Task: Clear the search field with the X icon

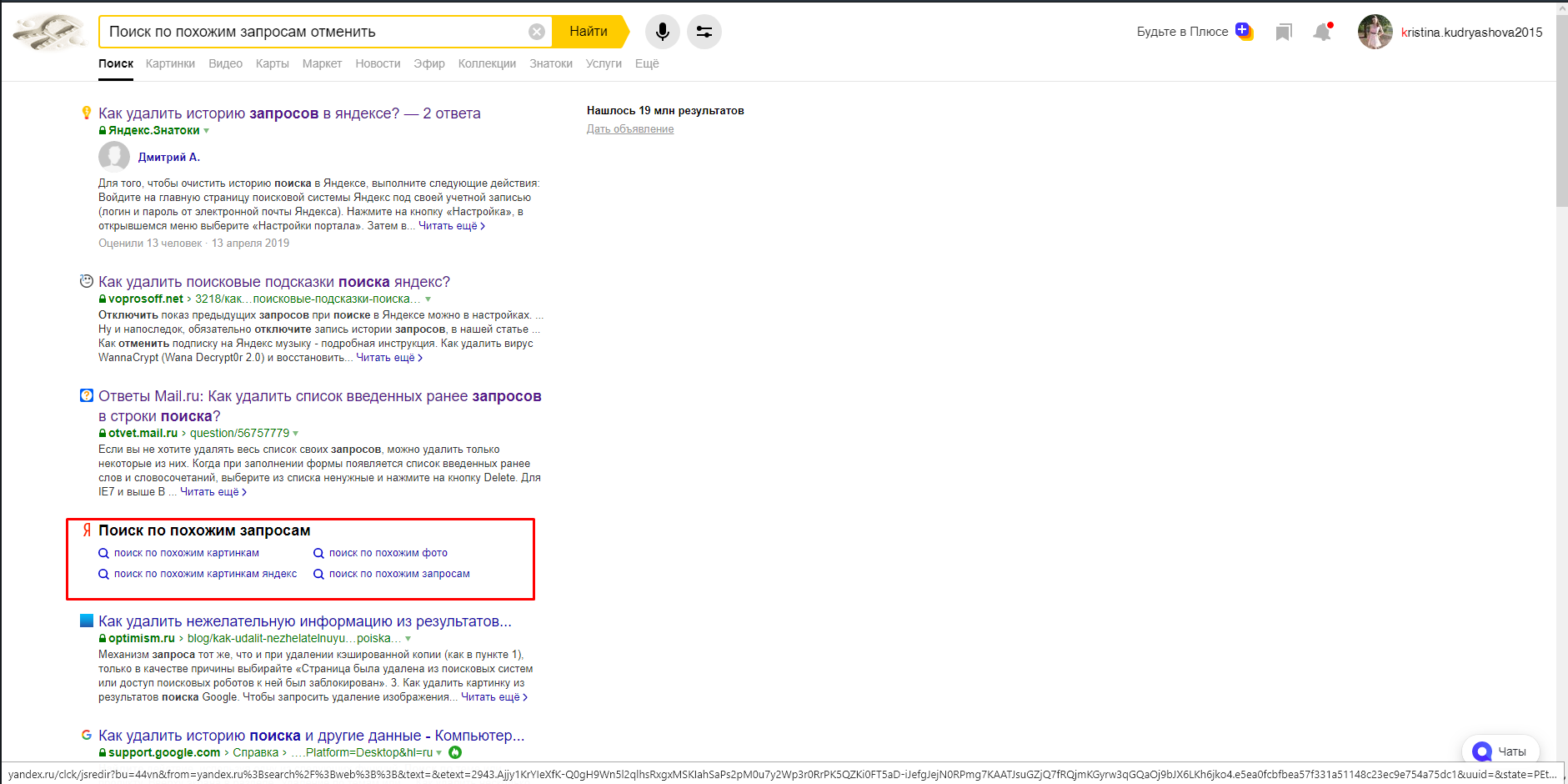Action: pyautogui.click(x=537, y=32)
